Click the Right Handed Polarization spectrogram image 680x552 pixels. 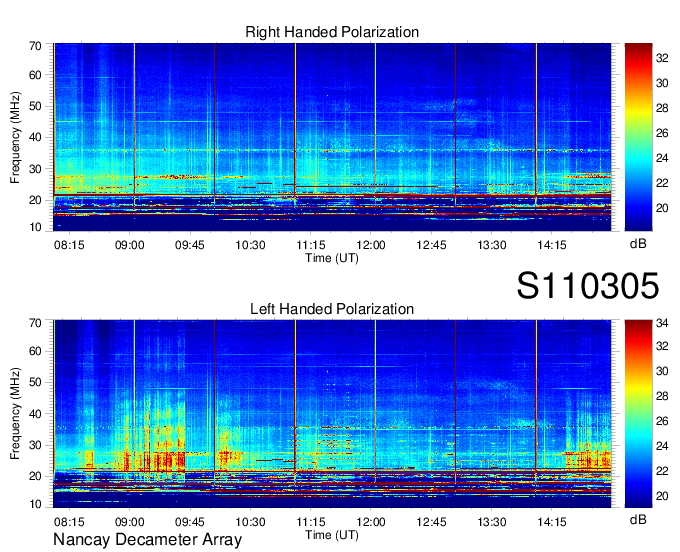332,137
